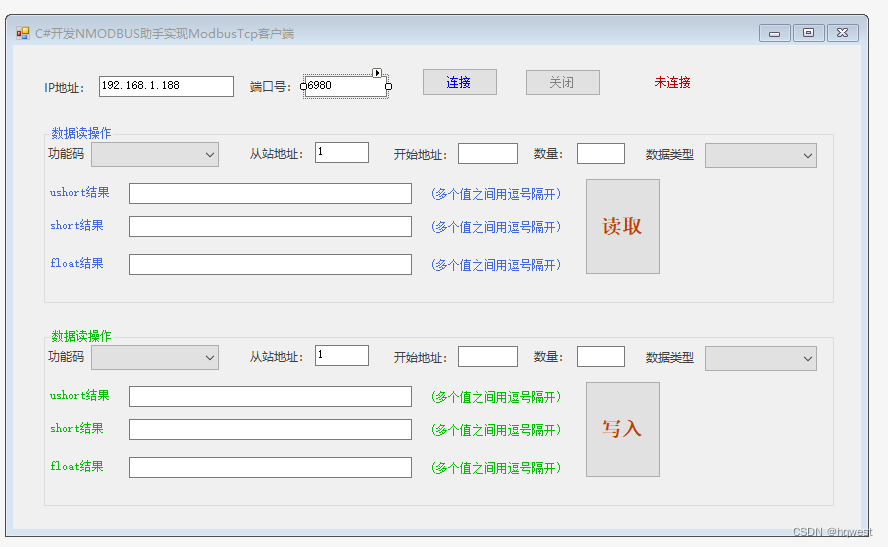Click the green float结果 text box
This screenshot has width=888, height=547.
(270, 467)
